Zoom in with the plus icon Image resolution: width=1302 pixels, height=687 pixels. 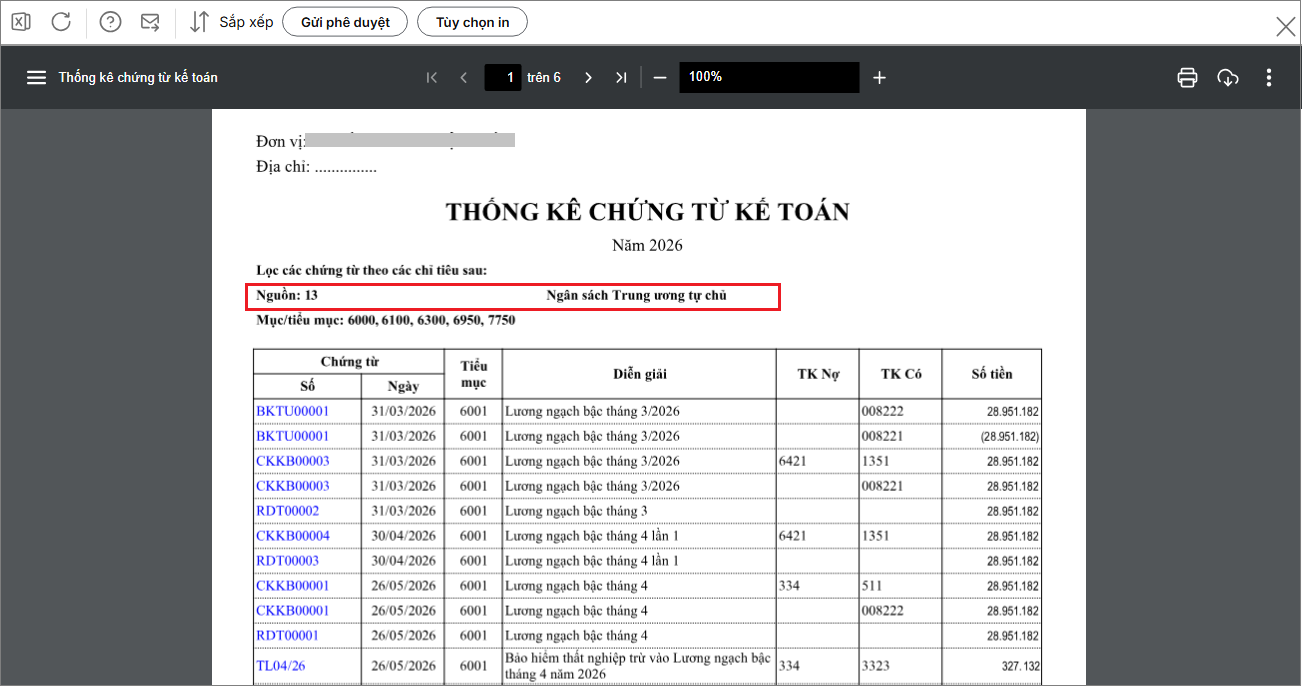pyautogui.click(x=879, y=77)
